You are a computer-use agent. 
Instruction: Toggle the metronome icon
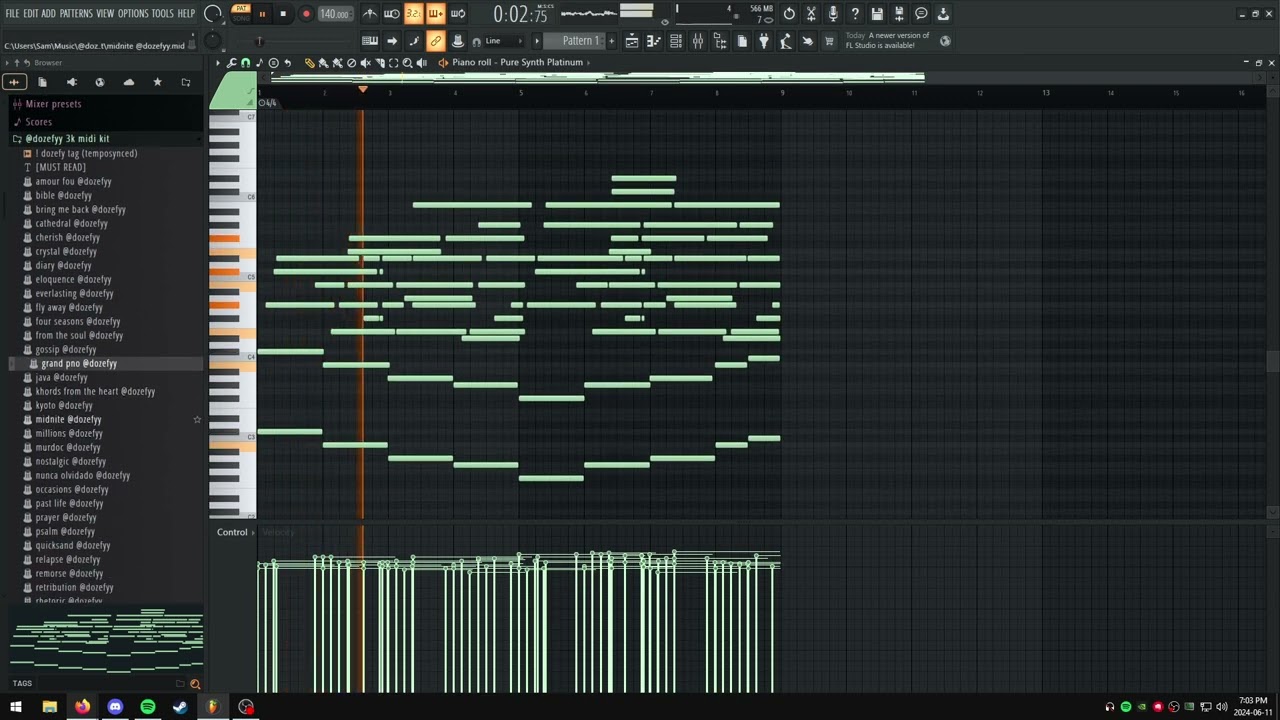[x=370, y=14]
